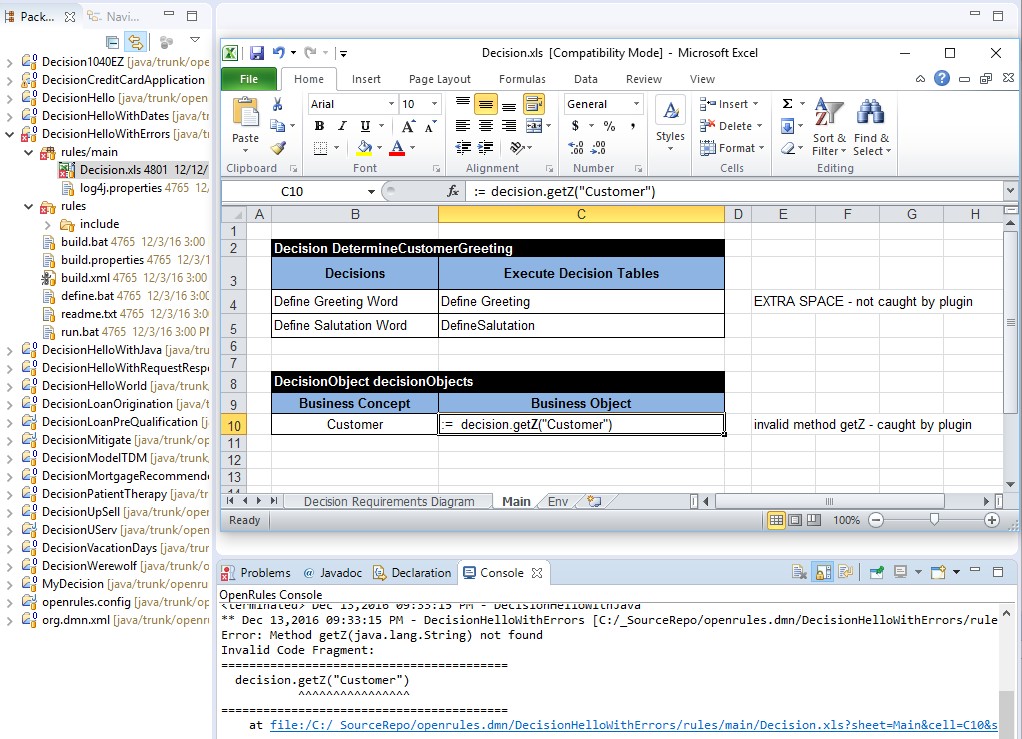
Task: Toggle Top Align button
Action: pos(463,104)
